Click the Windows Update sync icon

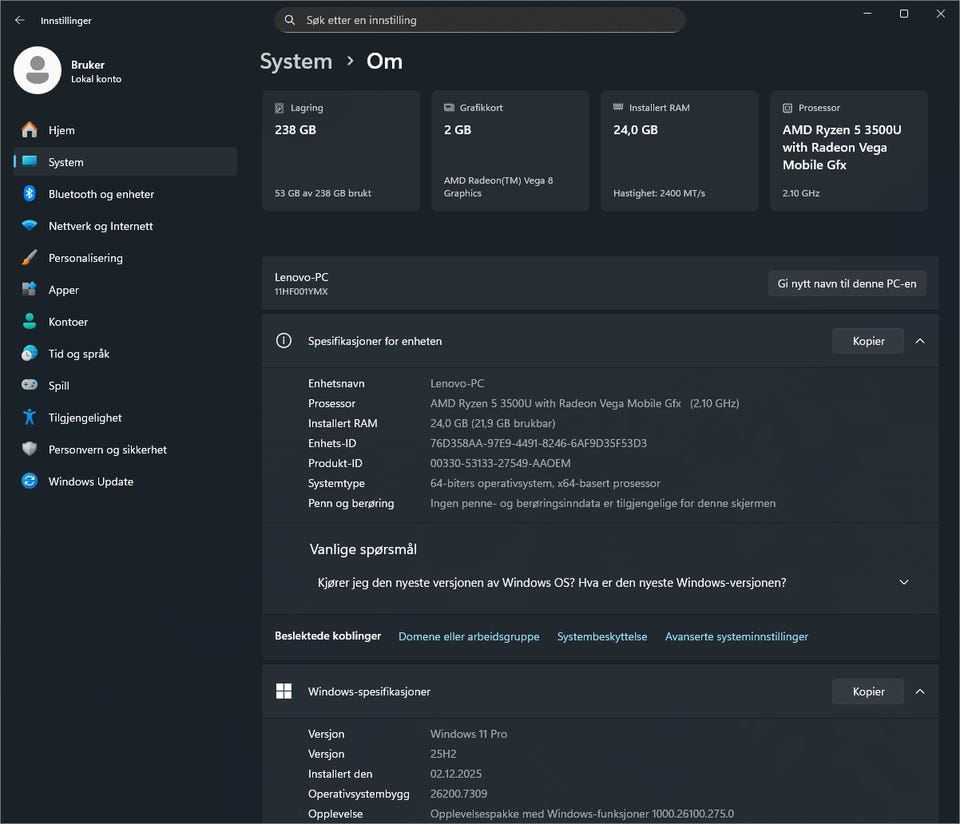coord(29,482)
